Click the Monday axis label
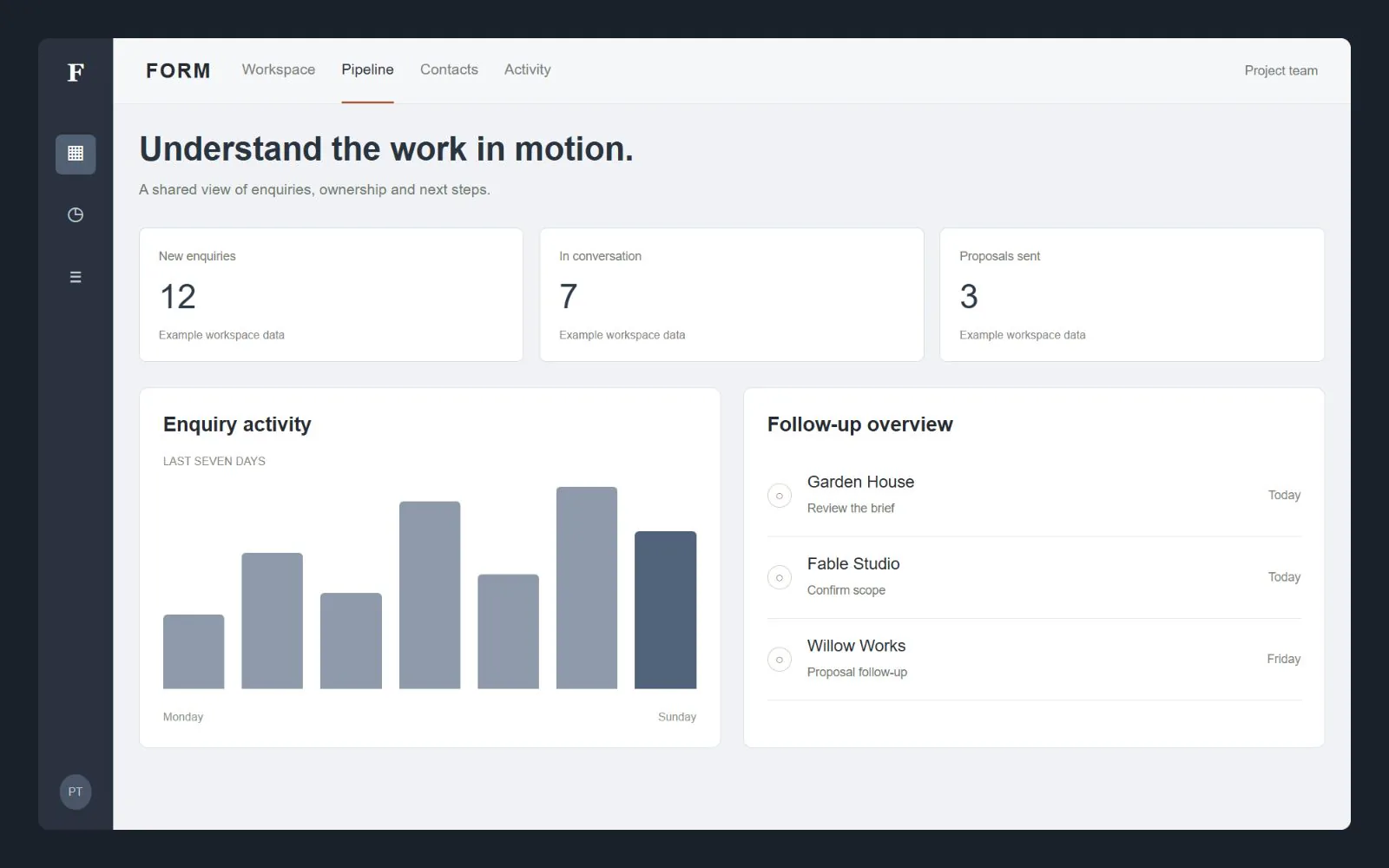Screen dimensions: 1389x868 [183, 717]
